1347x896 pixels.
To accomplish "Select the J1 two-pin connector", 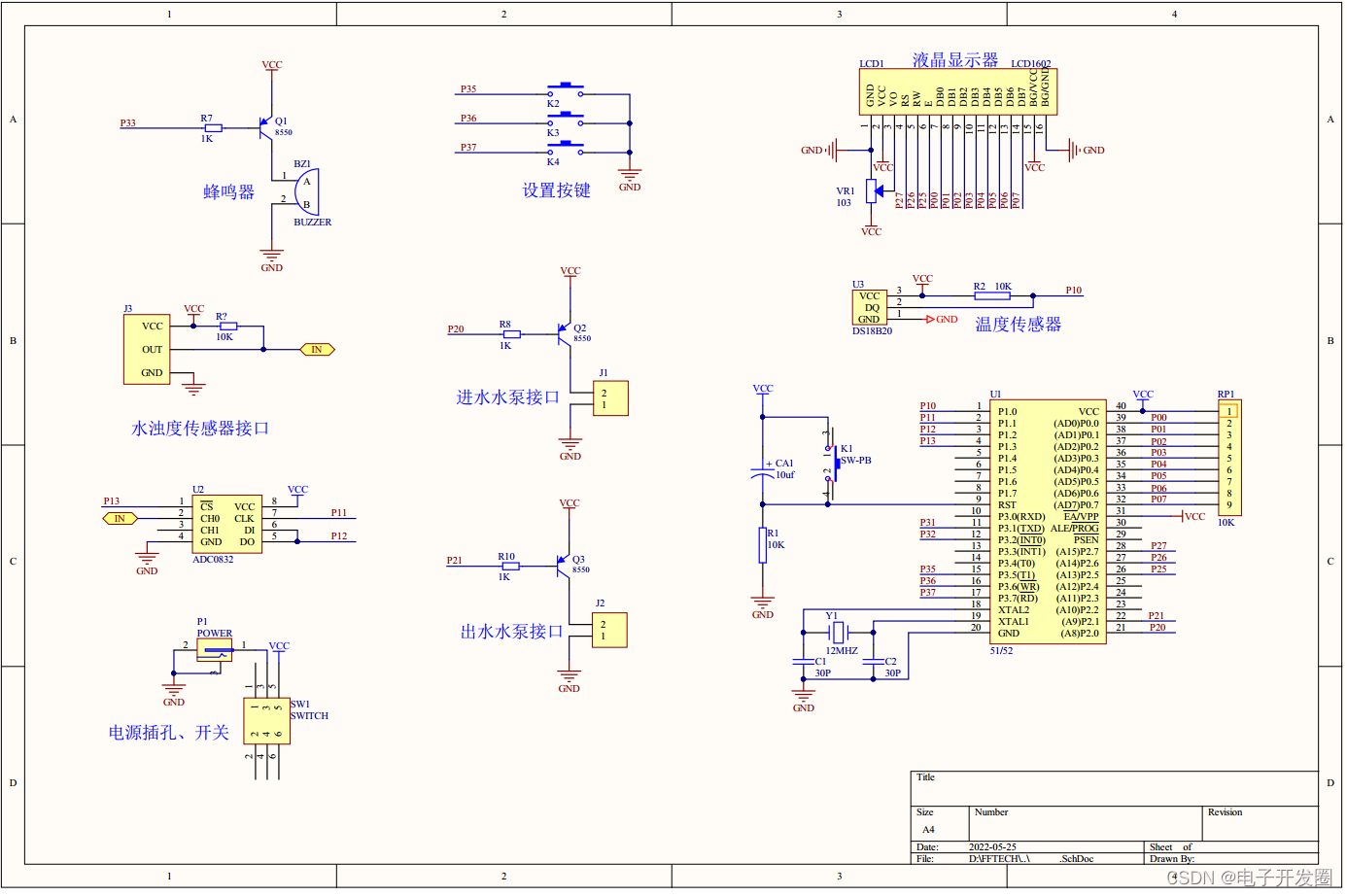I will tap(610, 398).
